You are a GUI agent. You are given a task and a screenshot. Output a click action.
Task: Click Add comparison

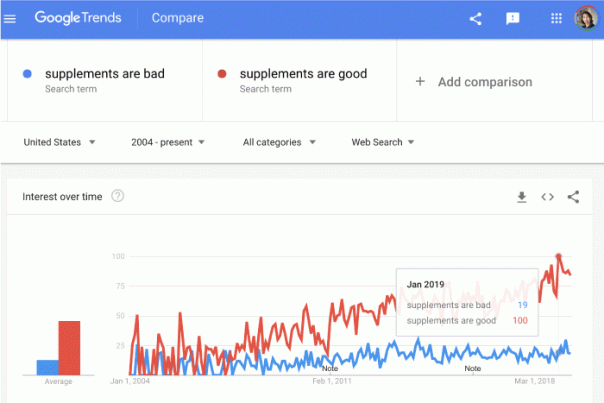point(474,82)
